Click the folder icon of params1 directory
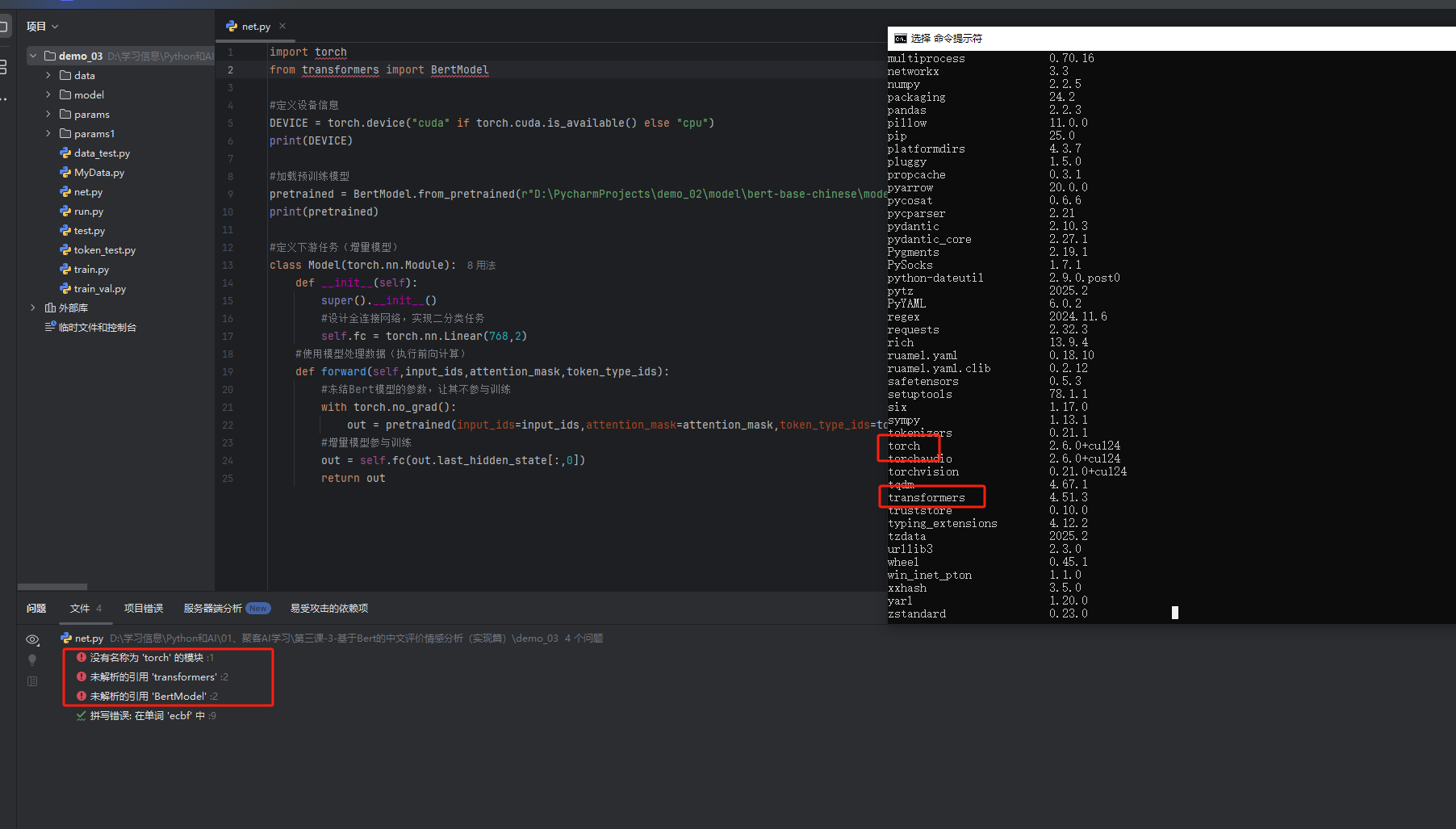This screenshot has width=1456, height=829. tap(65, 133)
